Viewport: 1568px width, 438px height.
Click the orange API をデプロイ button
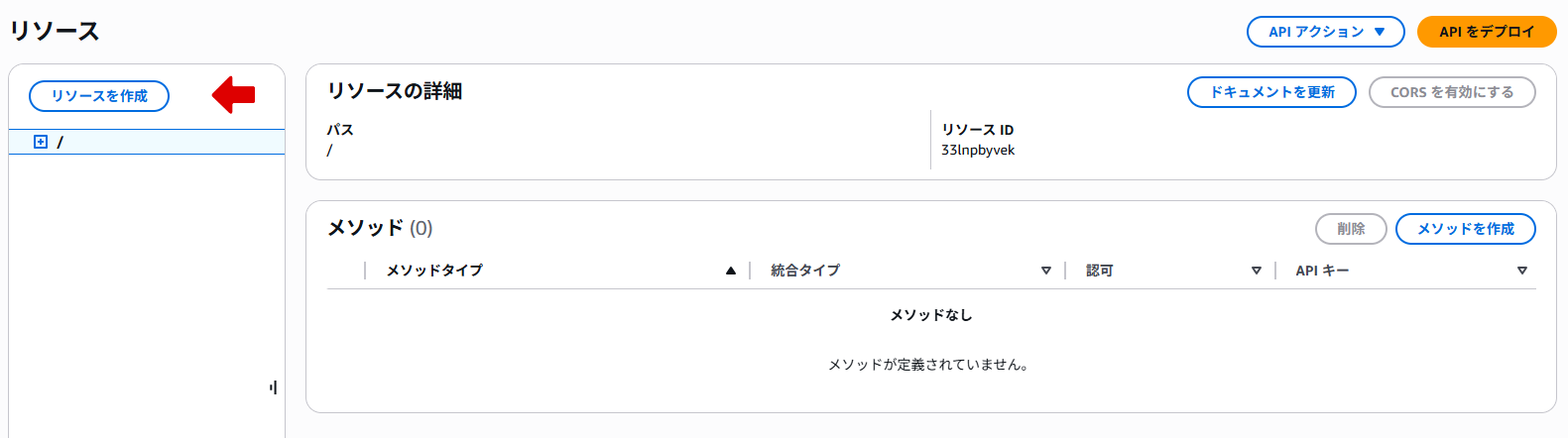coord(1487,32)
